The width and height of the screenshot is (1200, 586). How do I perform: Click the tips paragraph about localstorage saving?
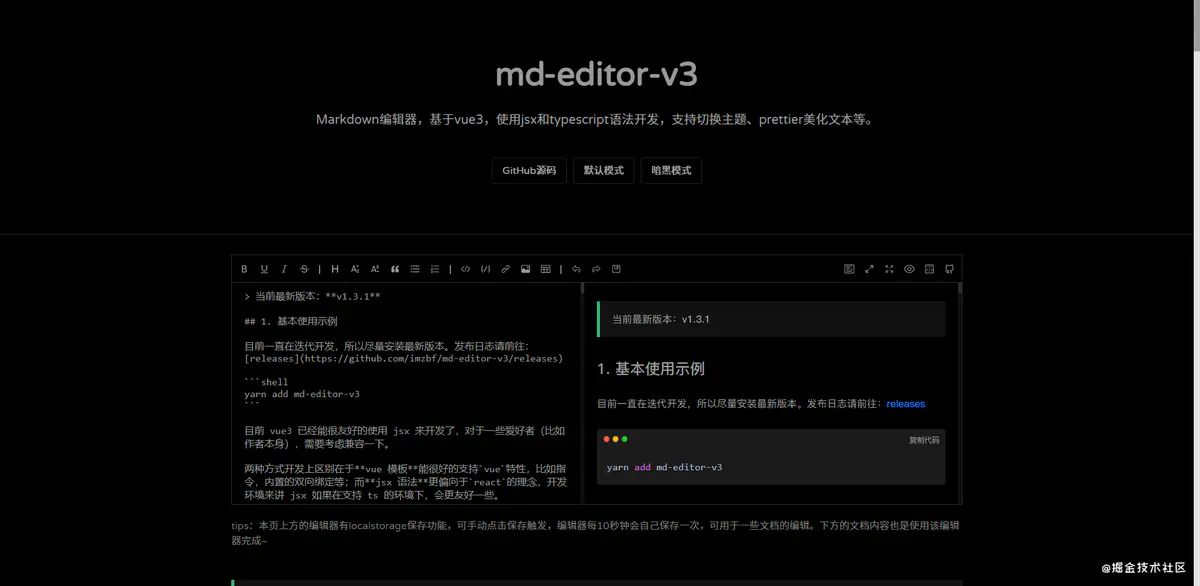pyautogui.click(x=597, y=532)
